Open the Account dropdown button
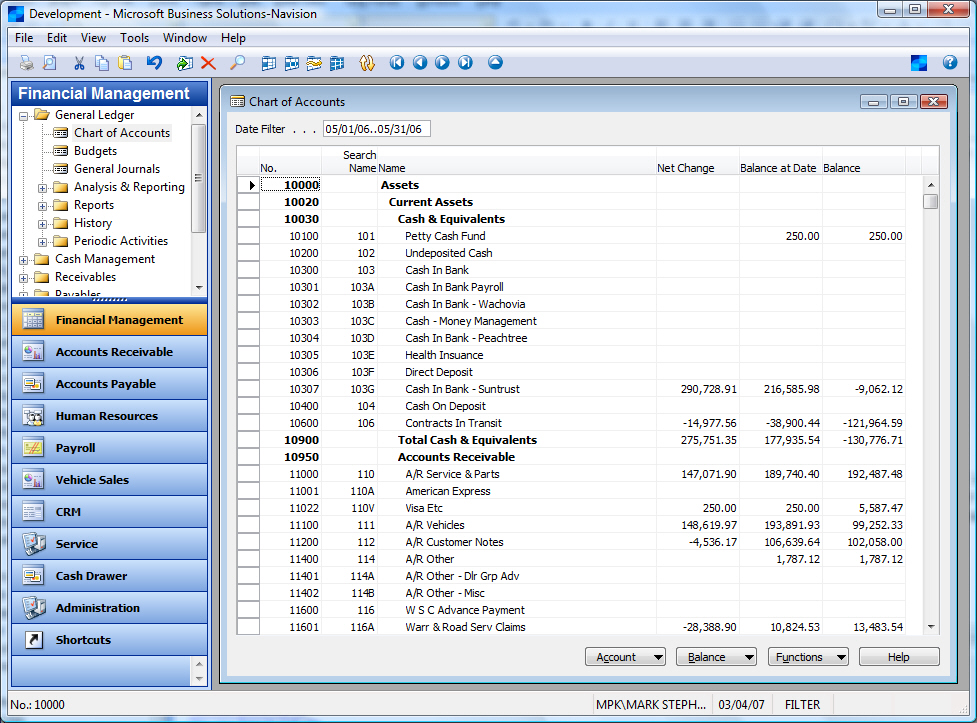 pyautogui.click(x=625, y=657)
